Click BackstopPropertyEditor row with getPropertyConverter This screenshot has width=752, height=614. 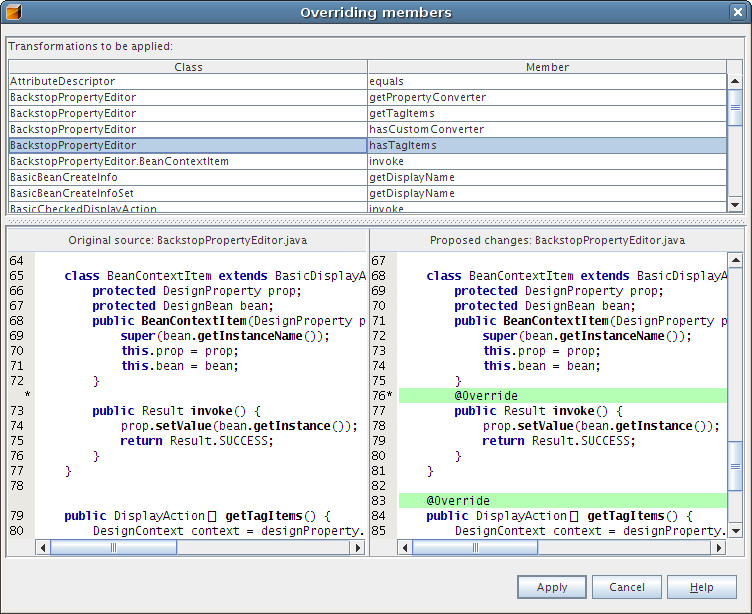pos(188,97)
